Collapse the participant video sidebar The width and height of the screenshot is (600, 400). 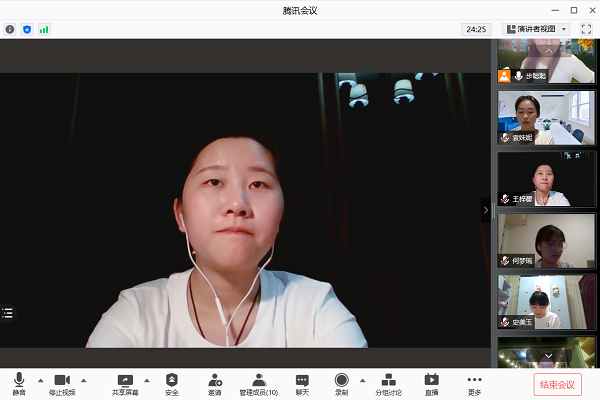486,210
